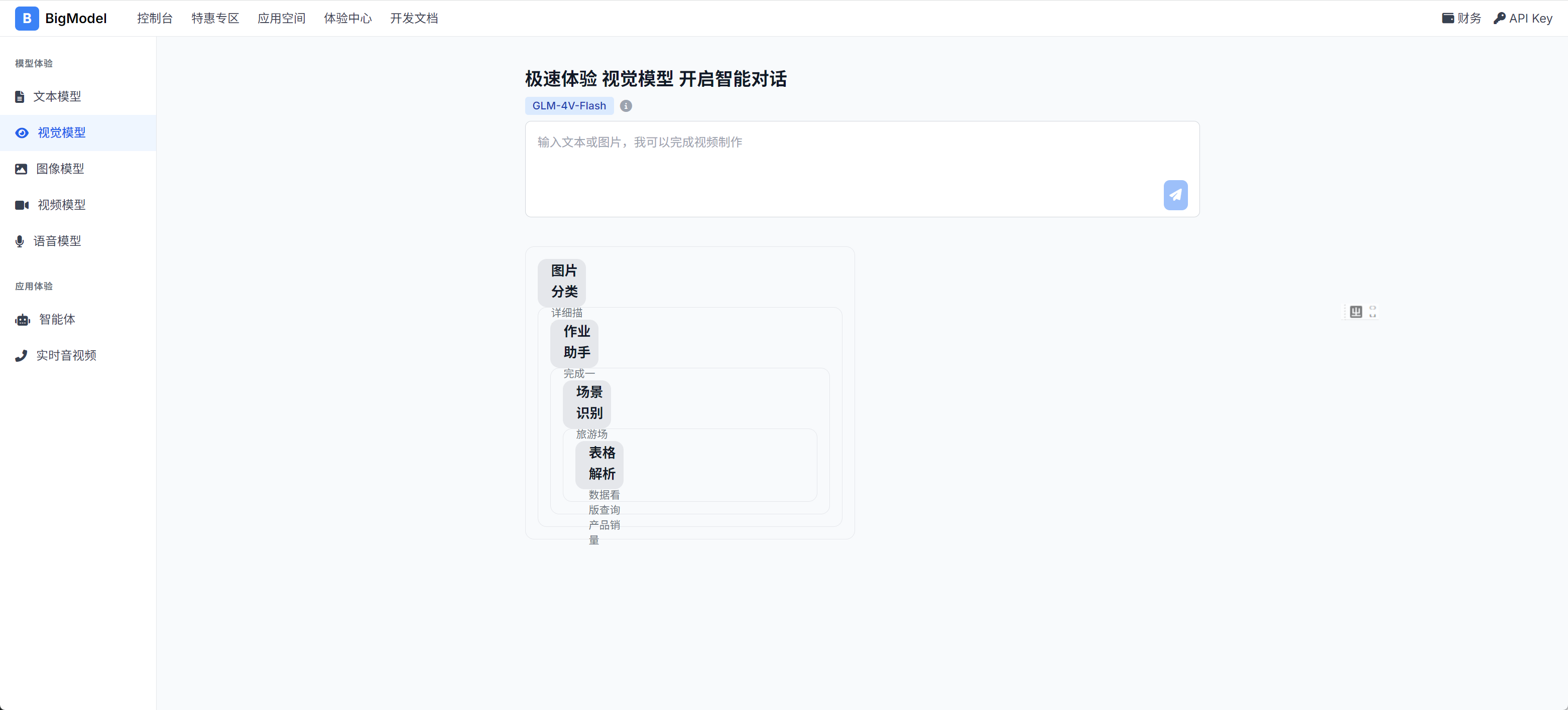This screenshot has width=1568, height=710.
Task: Focus the message input text box
Action: tap(862, 169)
